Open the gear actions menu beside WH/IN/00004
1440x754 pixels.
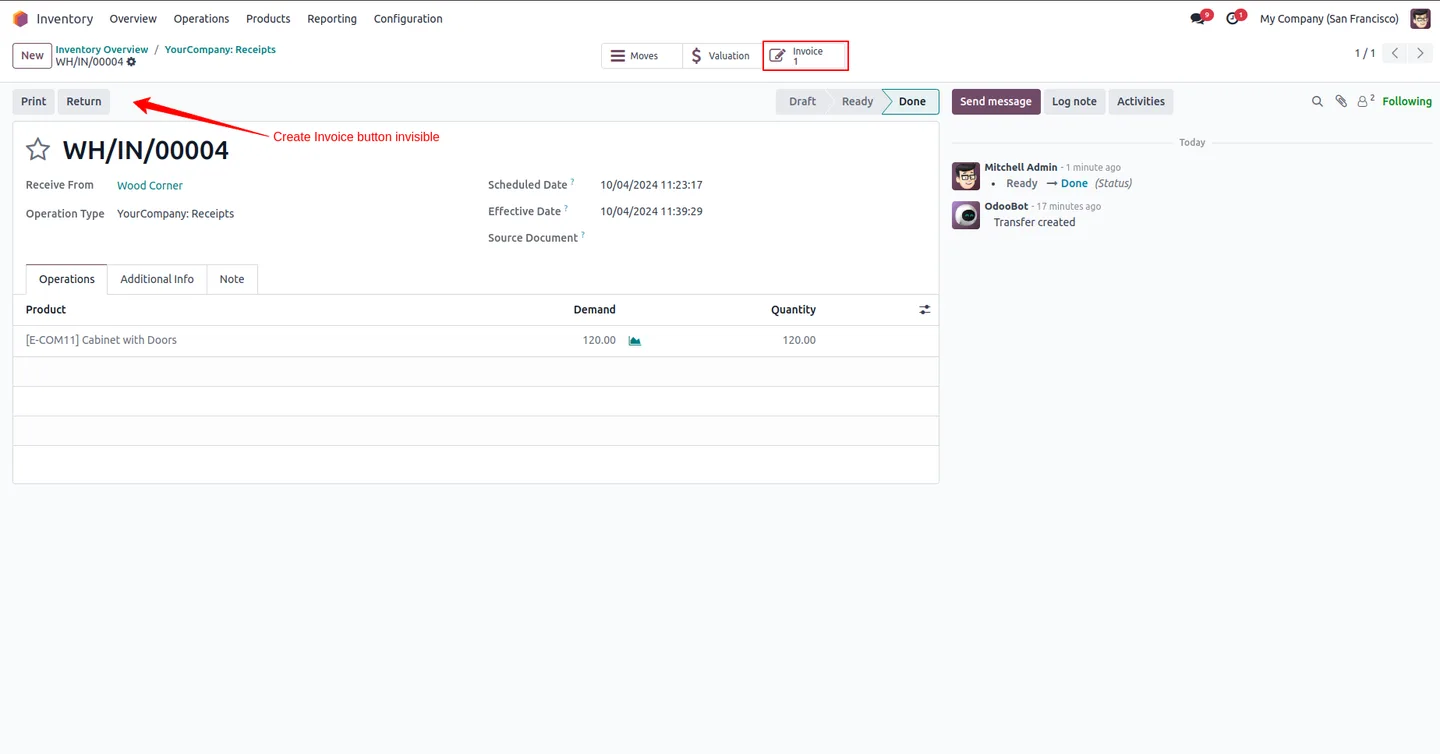[x=131, y=62]
